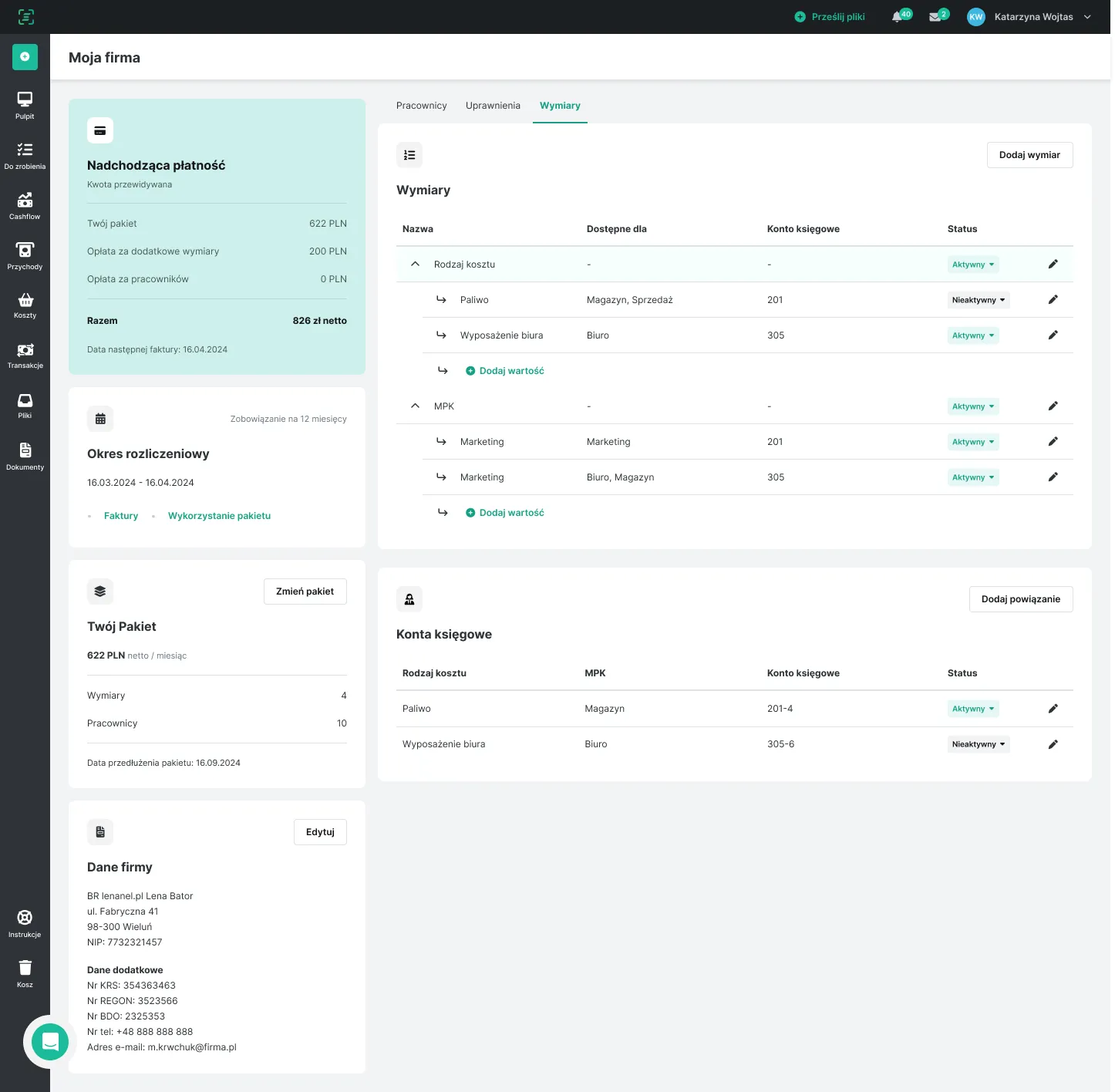Image resolution: width=1115 pixels, height=1092 pixels.
Task: Click Edytuj in Dane firmy
Action: [320, 832]
